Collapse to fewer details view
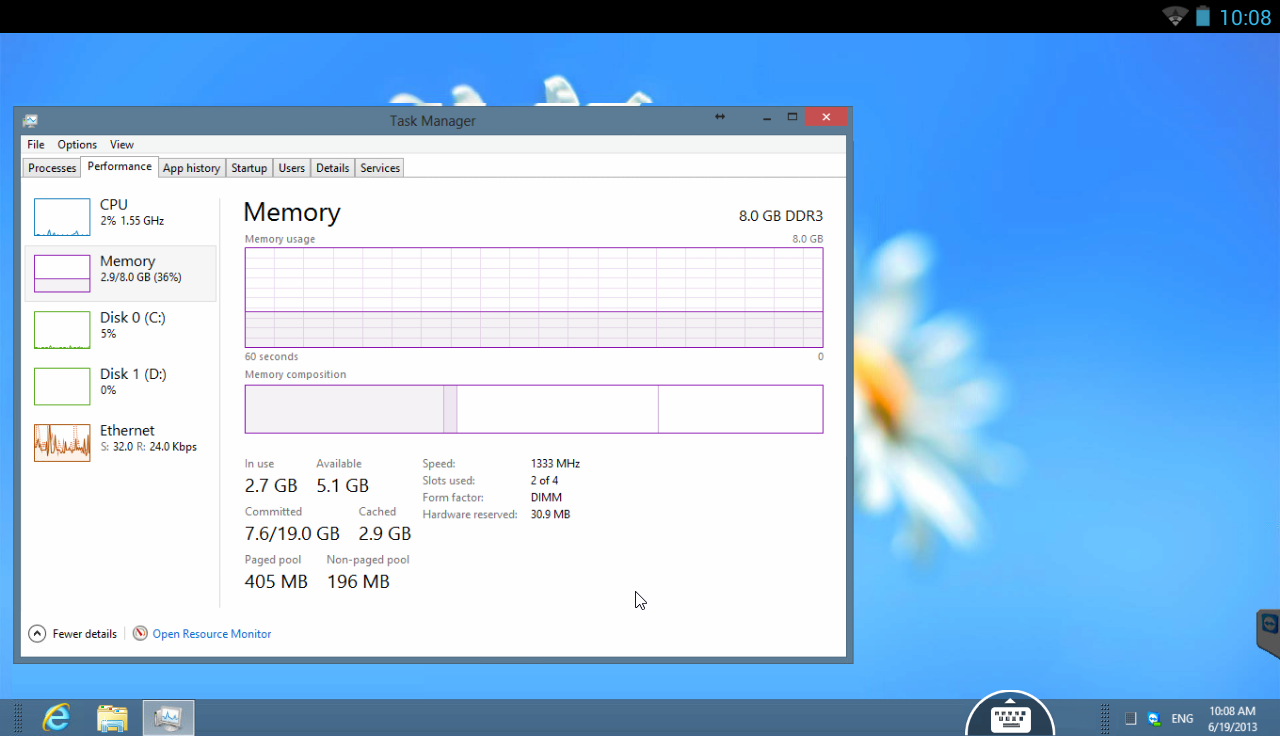 (72, 633)
